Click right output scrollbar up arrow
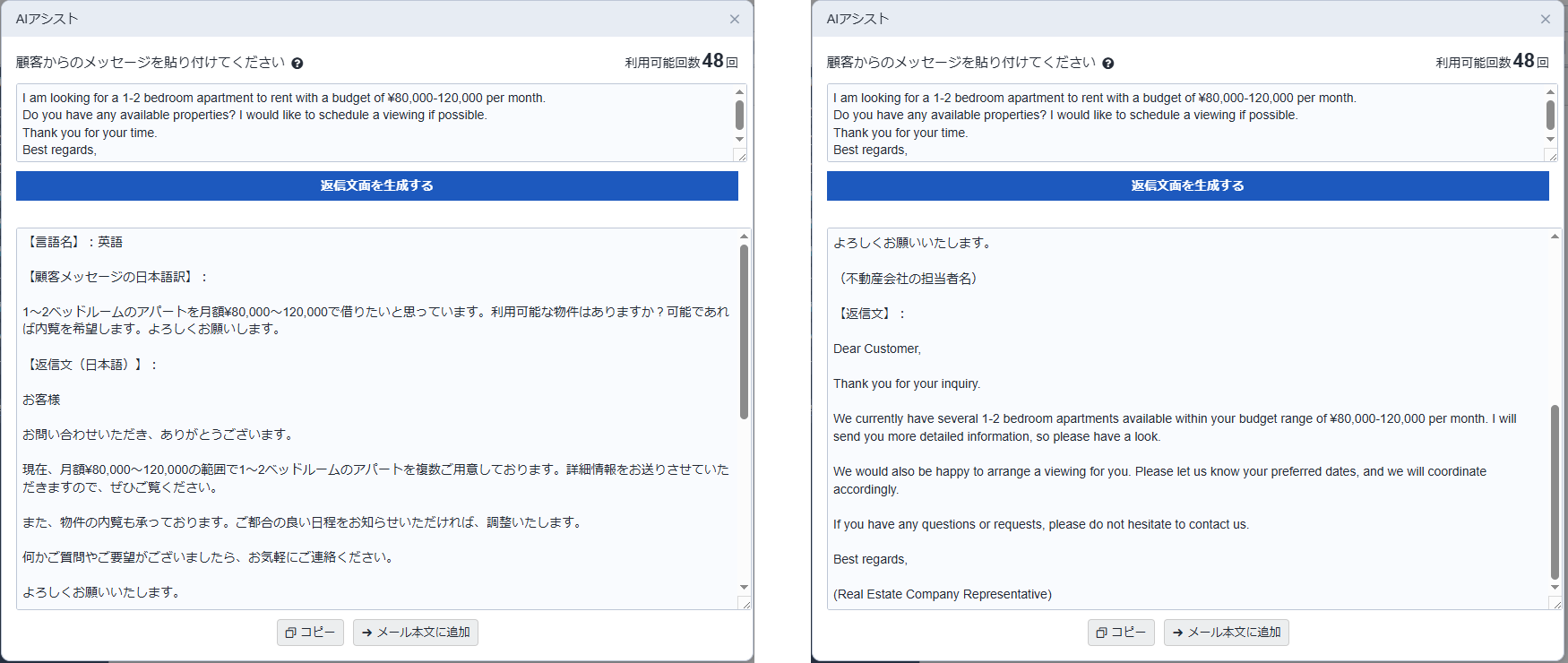This screenshot has width=1568, height=663. click(1555, 237)
